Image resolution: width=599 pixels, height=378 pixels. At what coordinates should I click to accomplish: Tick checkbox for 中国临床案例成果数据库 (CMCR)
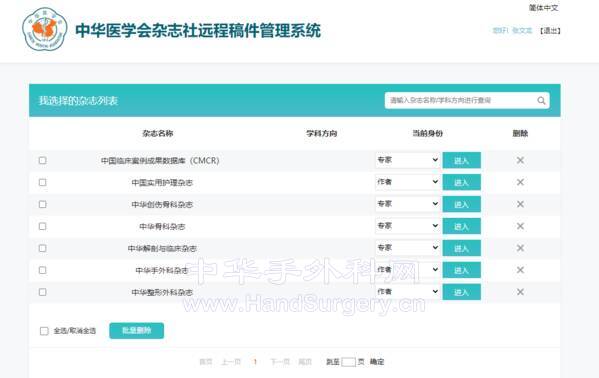point(42,160)
